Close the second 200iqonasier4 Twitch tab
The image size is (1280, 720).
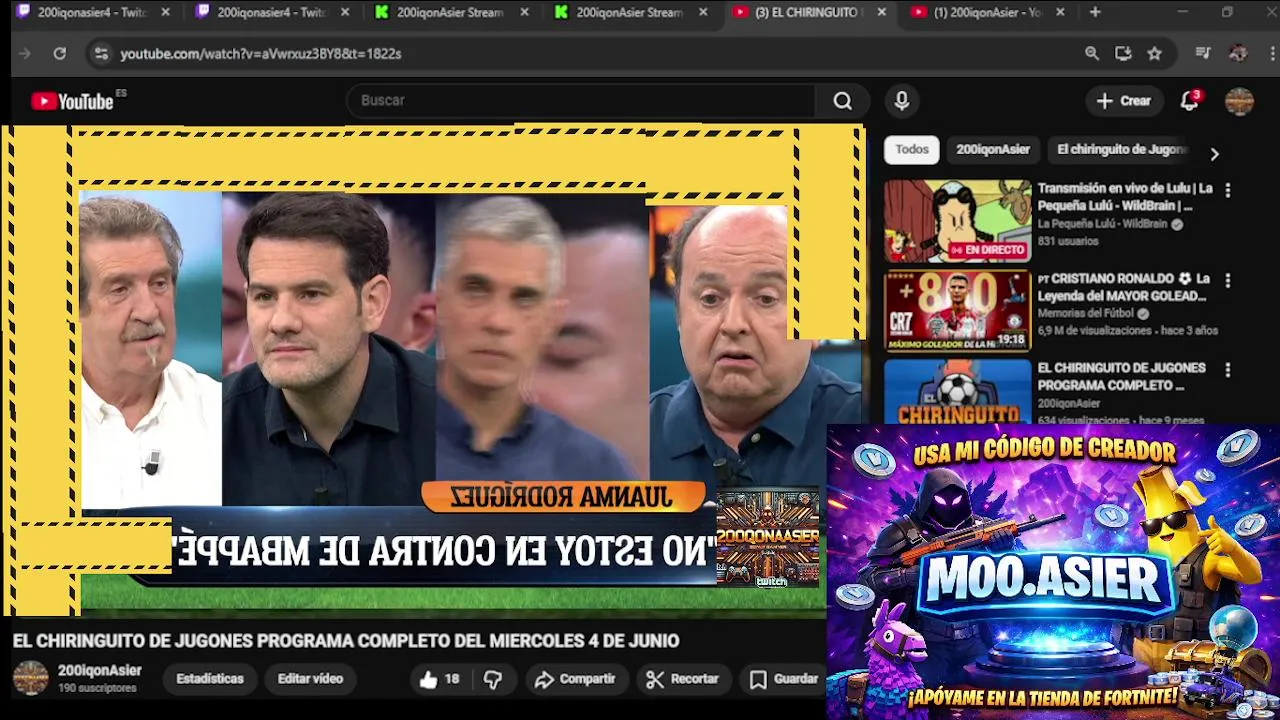coord(345,13)
